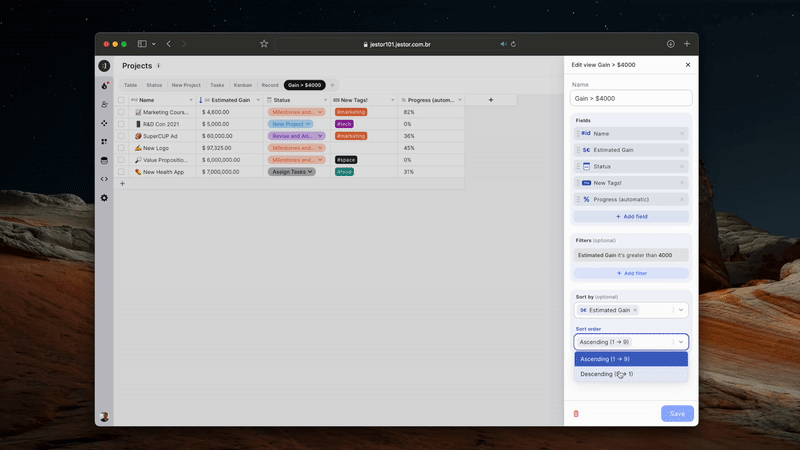The height and width of the screenshot is (450, 800).
Task: Bookmark page with Safari star icon
Action: coord(264,44)
